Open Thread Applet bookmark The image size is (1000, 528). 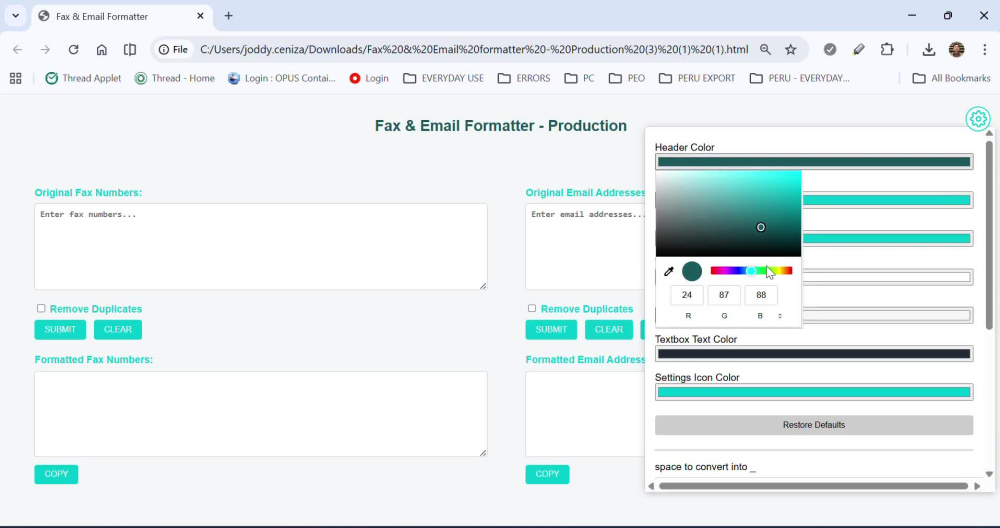[x=83, y=78]
